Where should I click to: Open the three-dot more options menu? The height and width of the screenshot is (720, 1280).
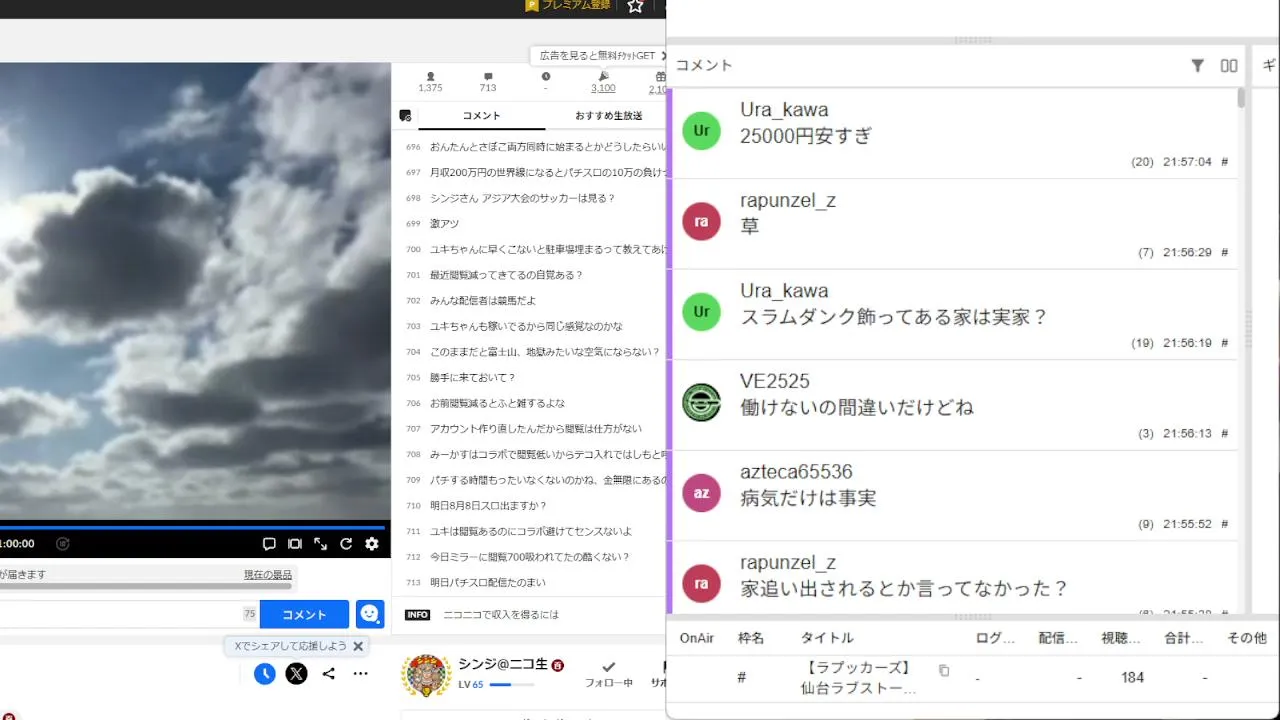click(x=361, y=674)
